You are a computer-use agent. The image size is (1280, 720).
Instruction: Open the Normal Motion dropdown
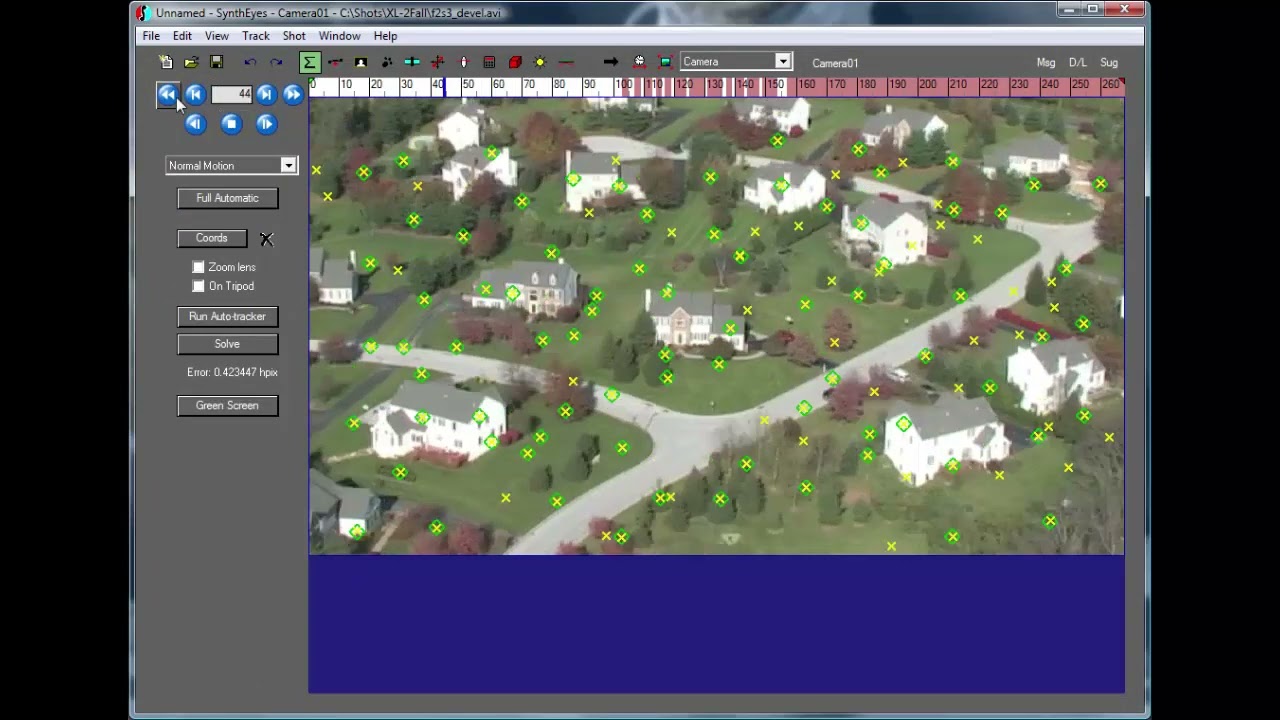288,166
